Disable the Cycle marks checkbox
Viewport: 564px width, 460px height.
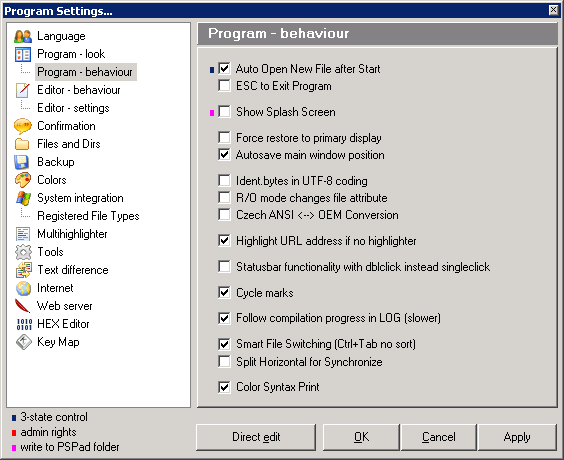(224, 292)
